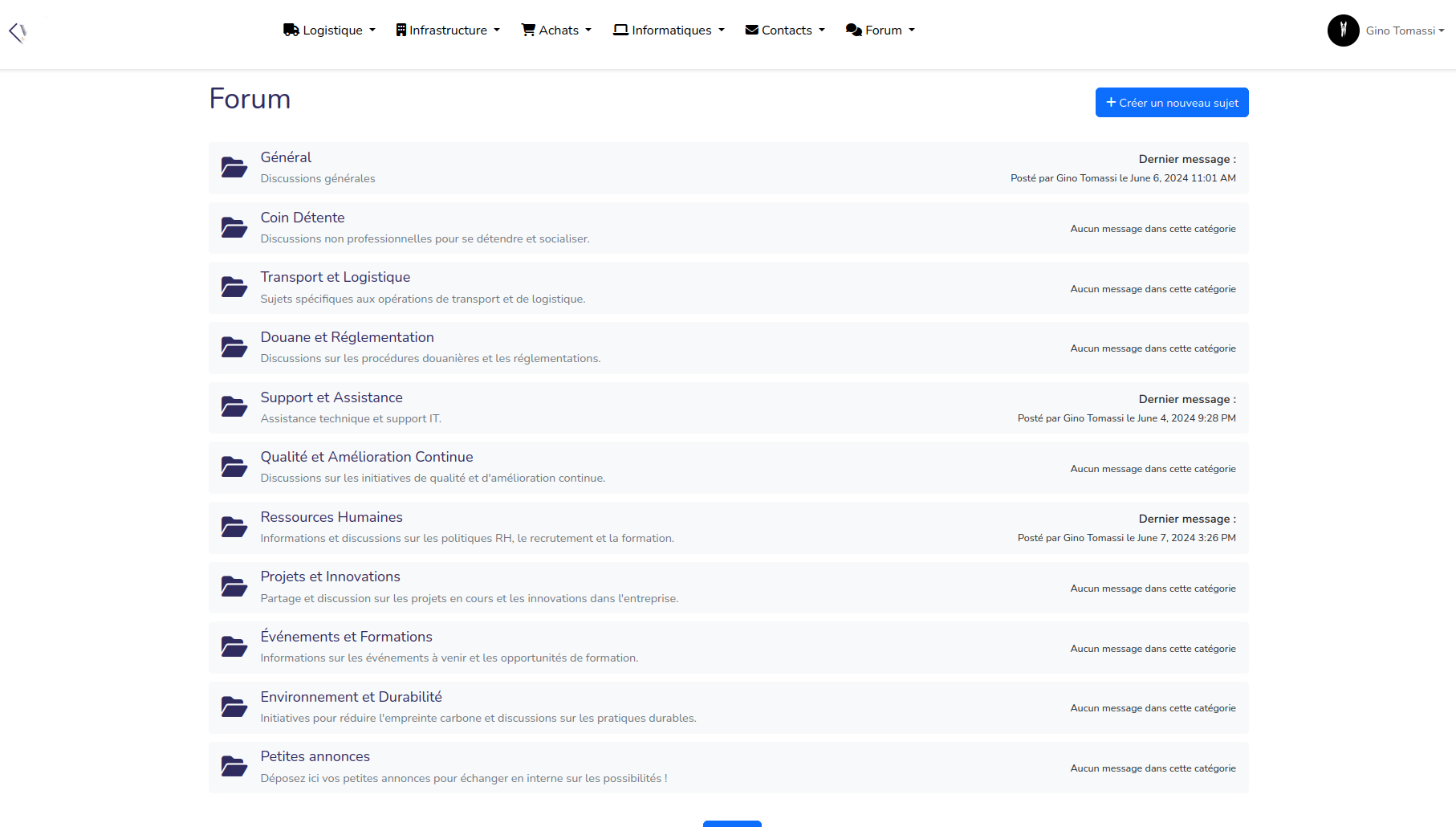Open the Informatiques navigation menu

(x=669, y=31)
